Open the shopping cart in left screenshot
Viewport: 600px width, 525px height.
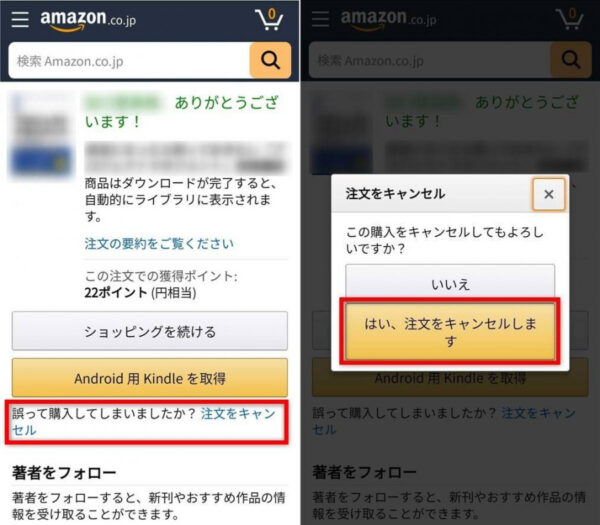269,19
